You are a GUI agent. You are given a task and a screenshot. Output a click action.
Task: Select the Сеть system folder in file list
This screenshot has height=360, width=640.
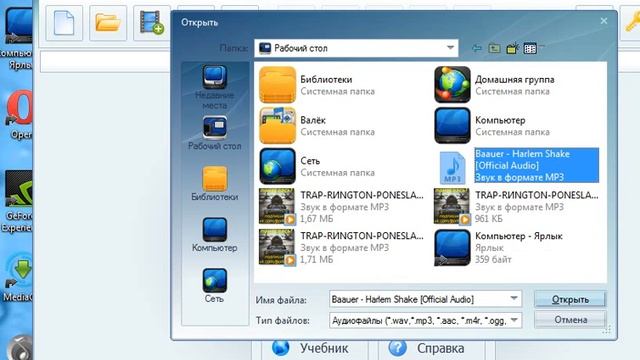pyautogui.click(x=278, y=166)
